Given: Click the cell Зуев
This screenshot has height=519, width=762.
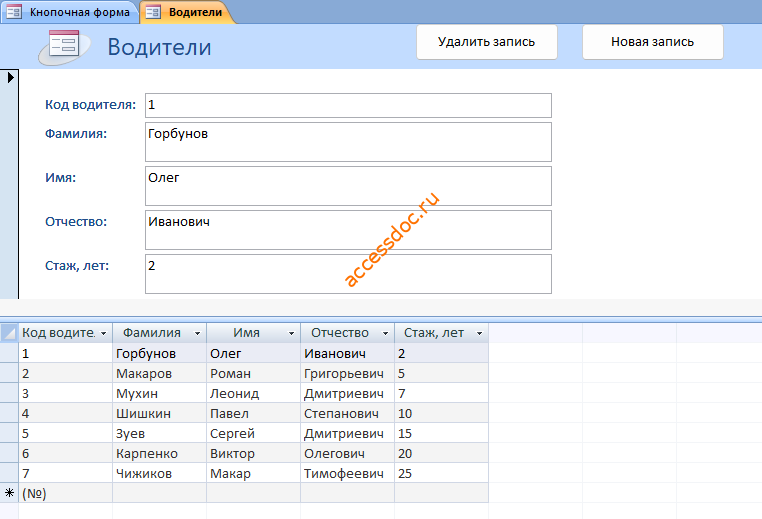Looking at the screenshot, I should pyautogui.click(x=159, y=433).
